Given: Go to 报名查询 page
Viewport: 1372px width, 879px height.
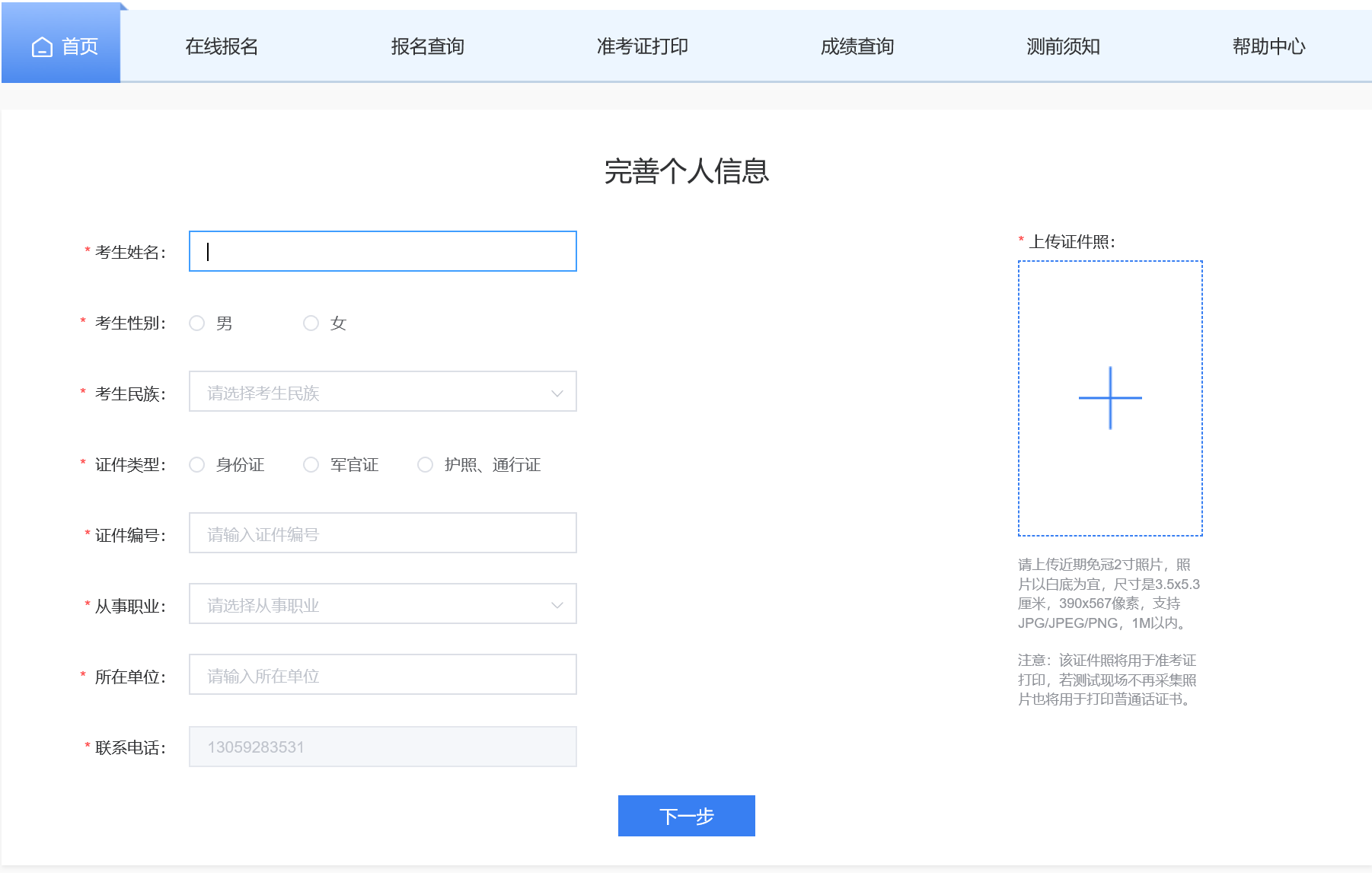Looking at the screenshot, I should (427, 46).
